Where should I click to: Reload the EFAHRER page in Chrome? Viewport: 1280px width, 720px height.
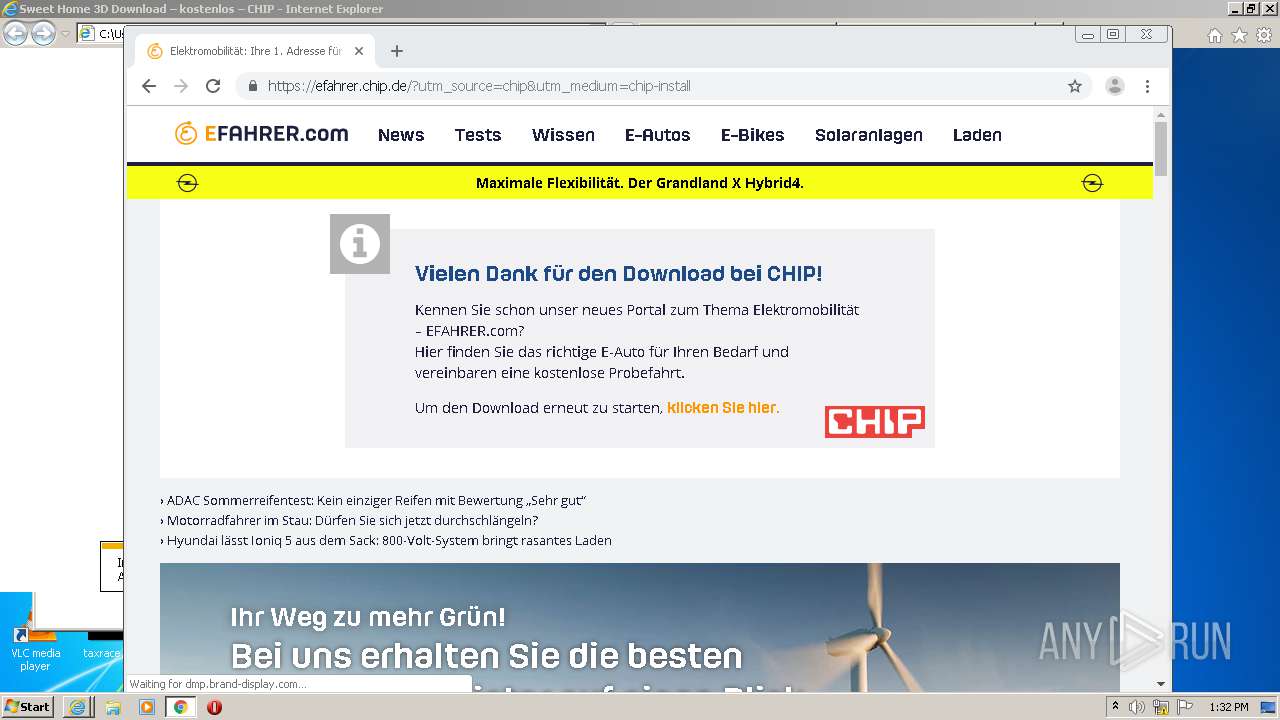click(x=213, y=86)
